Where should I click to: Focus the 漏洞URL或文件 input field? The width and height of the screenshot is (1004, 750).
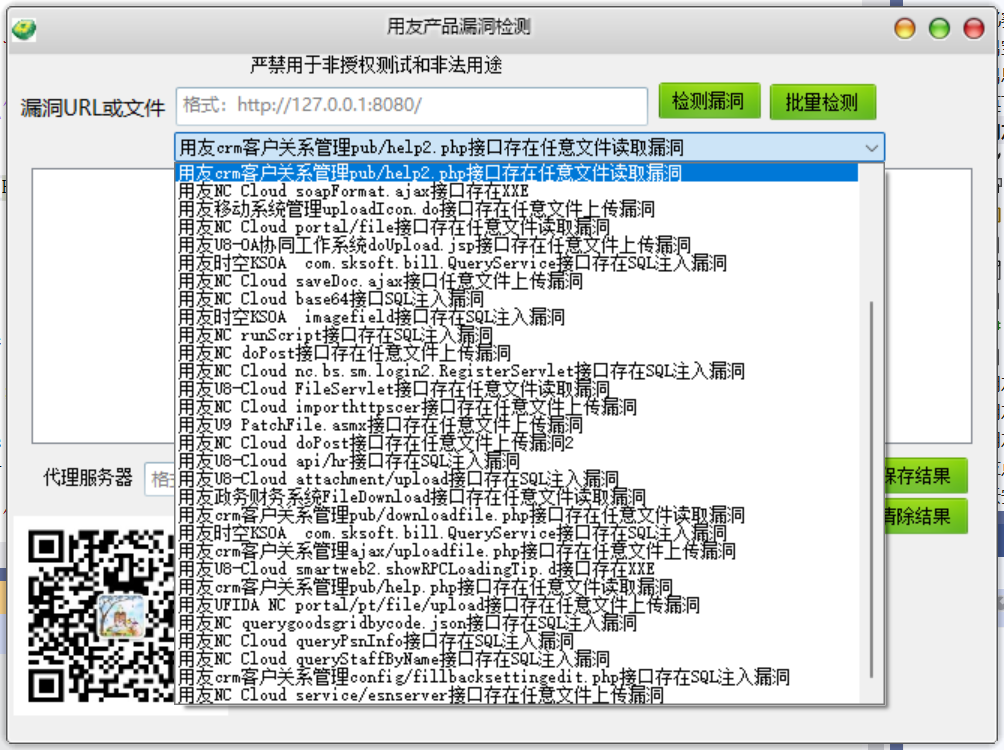(x=412, y=106)
